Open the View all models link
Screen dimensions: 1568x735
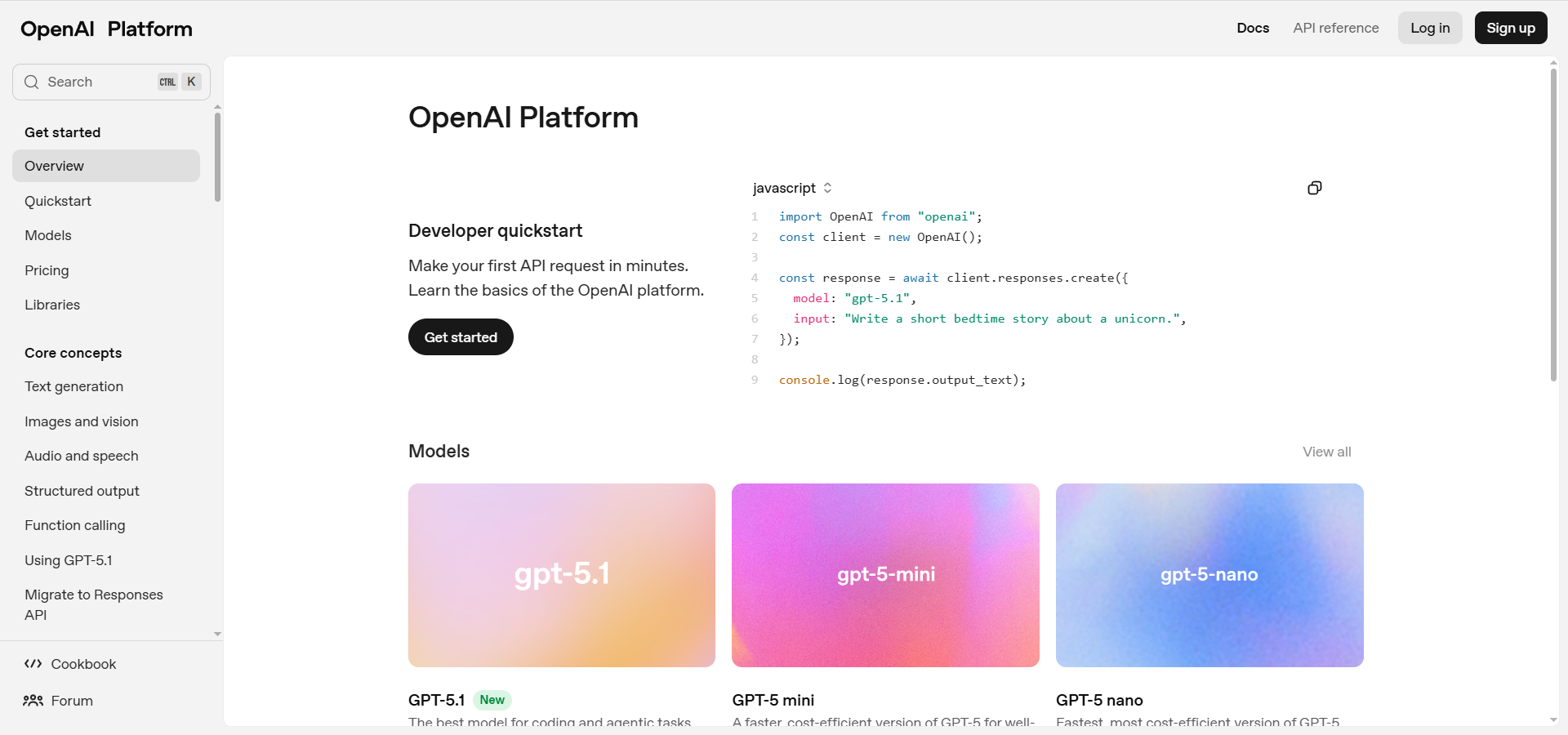(x=1326, y=452)
